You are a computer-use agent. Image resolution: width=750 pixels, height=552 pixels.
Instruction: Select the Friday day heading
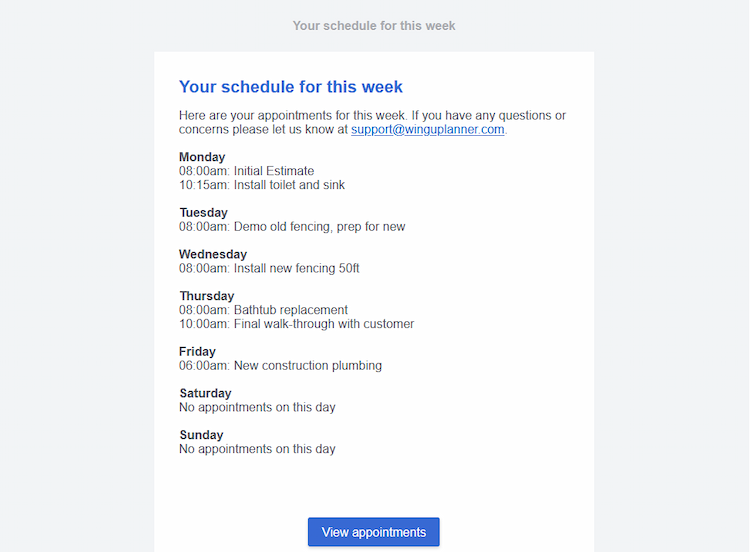tap(197, 352)
